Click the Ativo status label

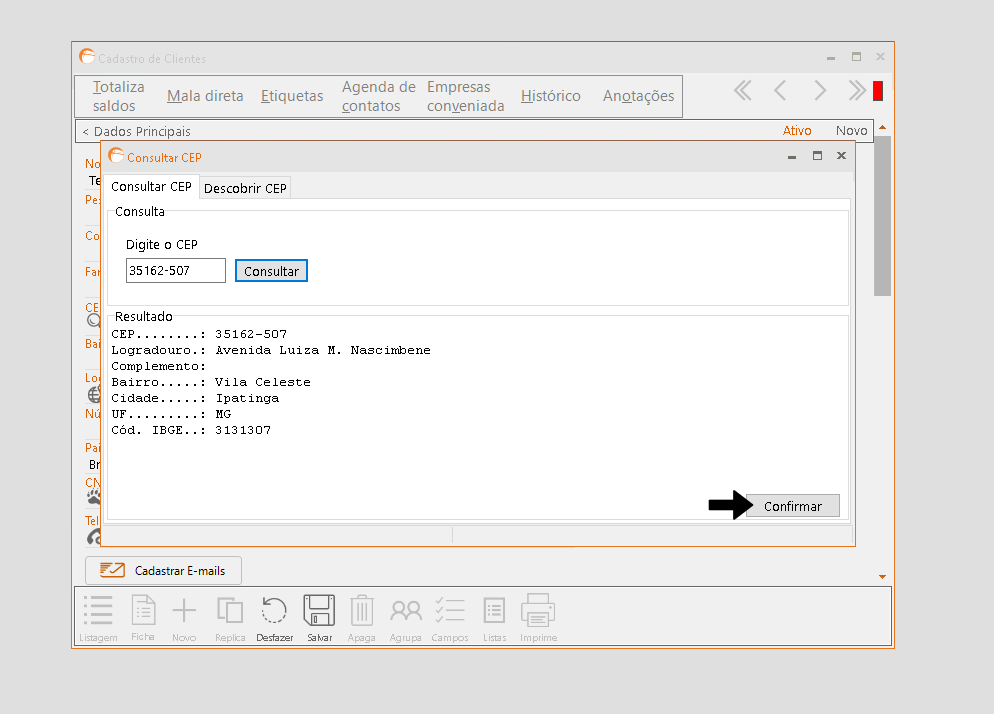pos(797,131)
